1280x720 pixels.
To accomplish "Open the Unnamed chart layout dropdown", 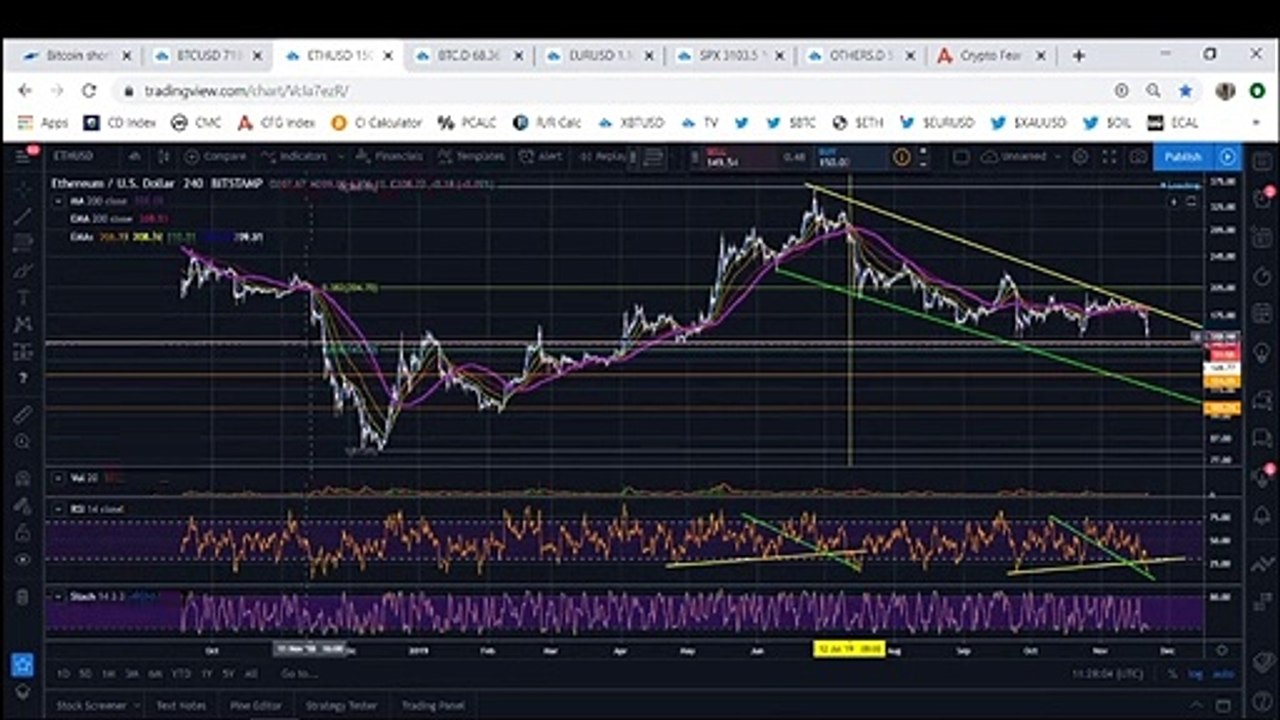I will tap(1022, 157).
